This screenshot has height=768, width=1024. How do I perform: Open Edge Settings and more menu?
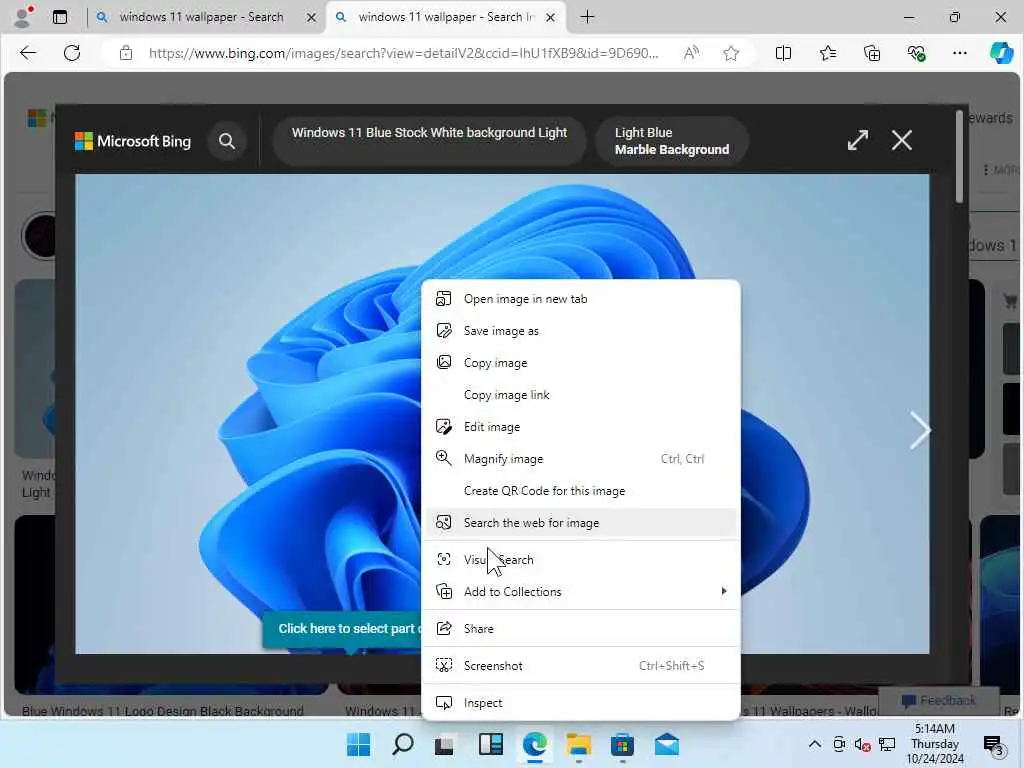(x=959, y=53)
